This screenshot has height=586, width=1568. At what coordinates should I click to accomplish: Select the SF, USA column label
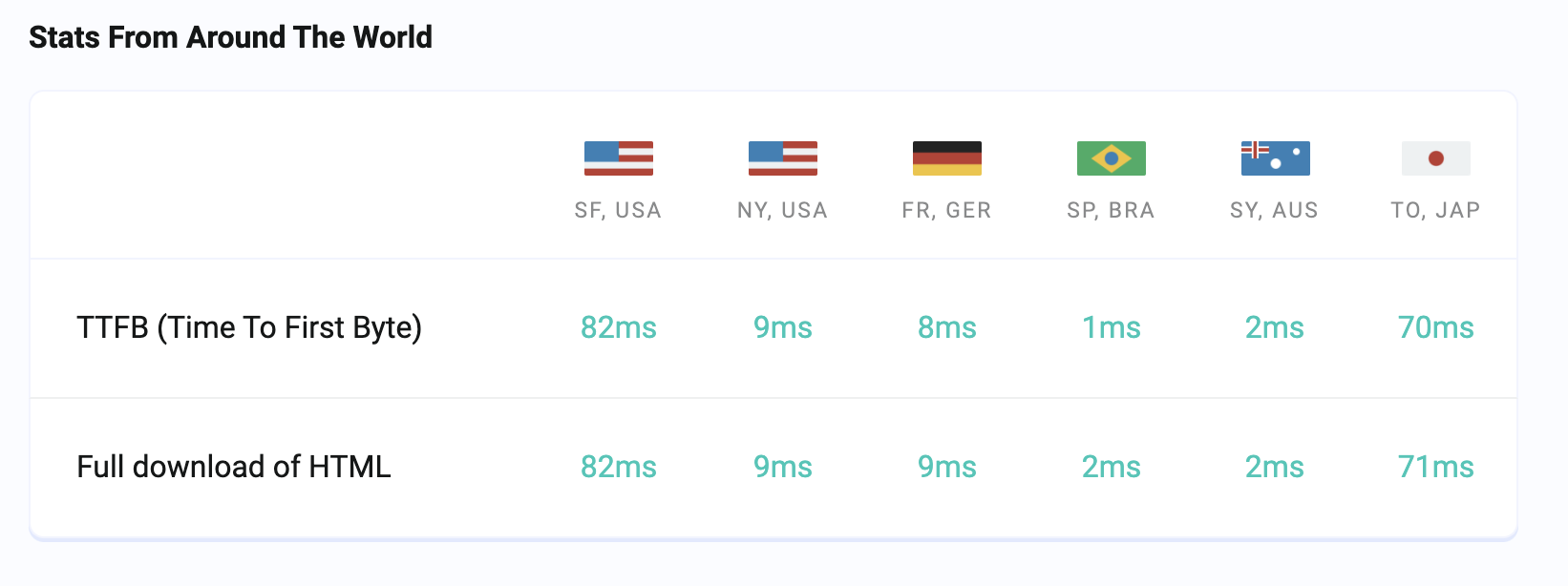tap(619, 210)
